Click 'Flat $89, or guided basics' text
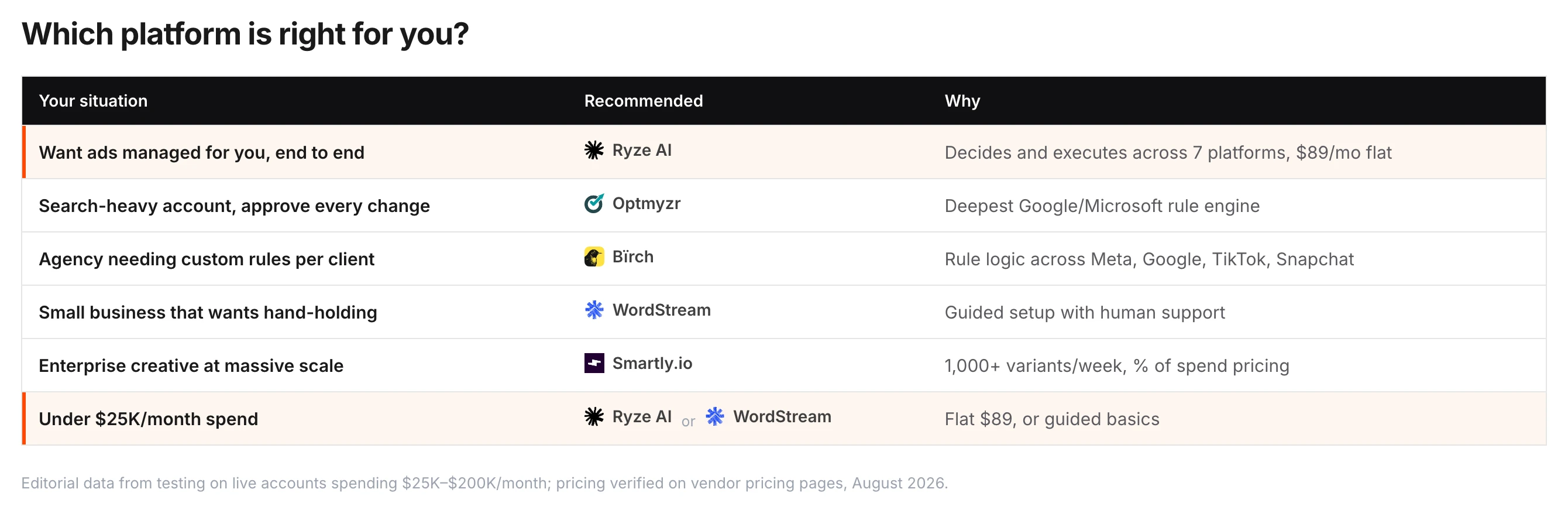Image resolution: width=1568 pixels, height=513 pixels. 1051,419
